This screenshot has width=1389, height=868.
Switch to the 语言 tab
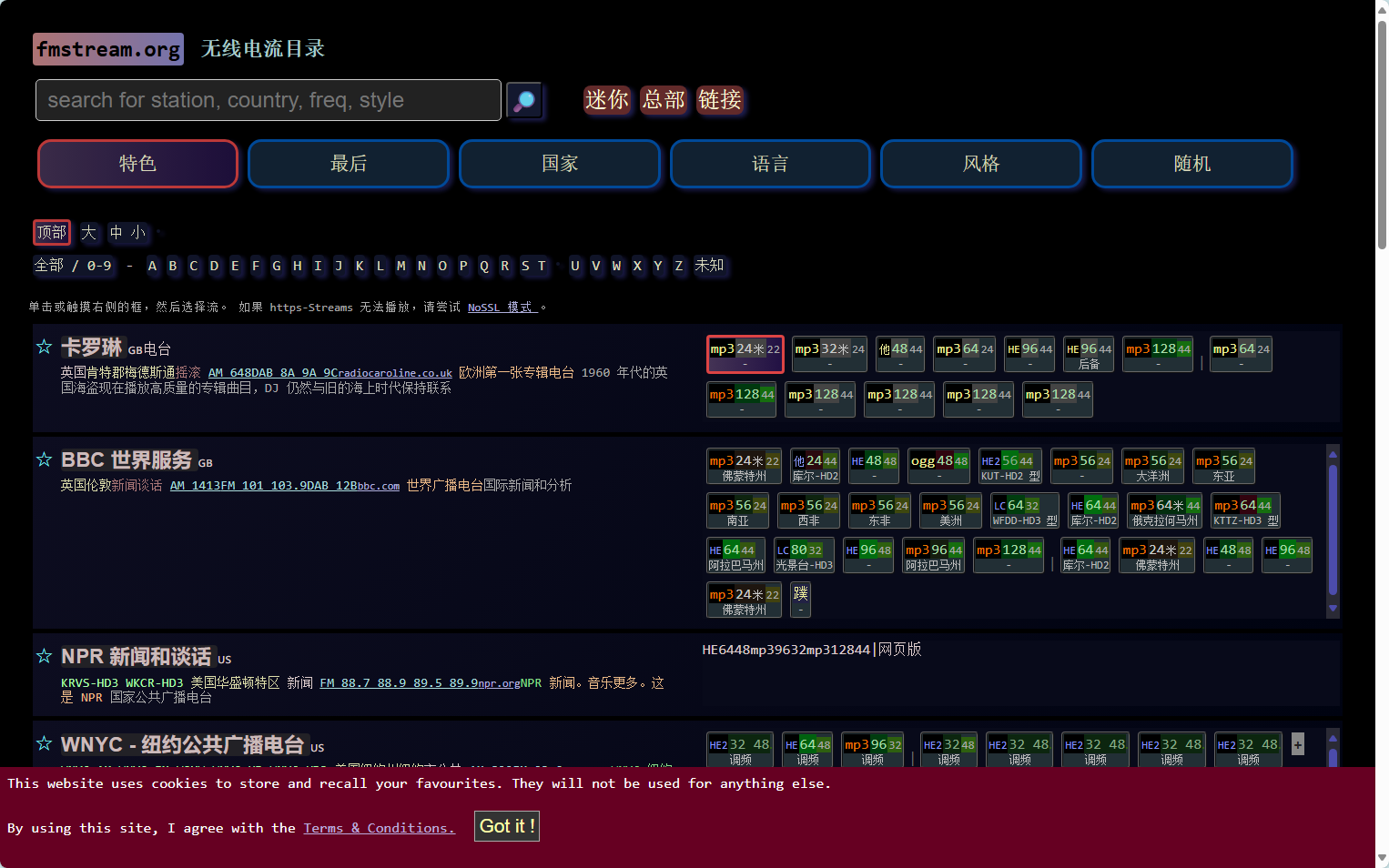pyautogui.click(x=770, y=164)
